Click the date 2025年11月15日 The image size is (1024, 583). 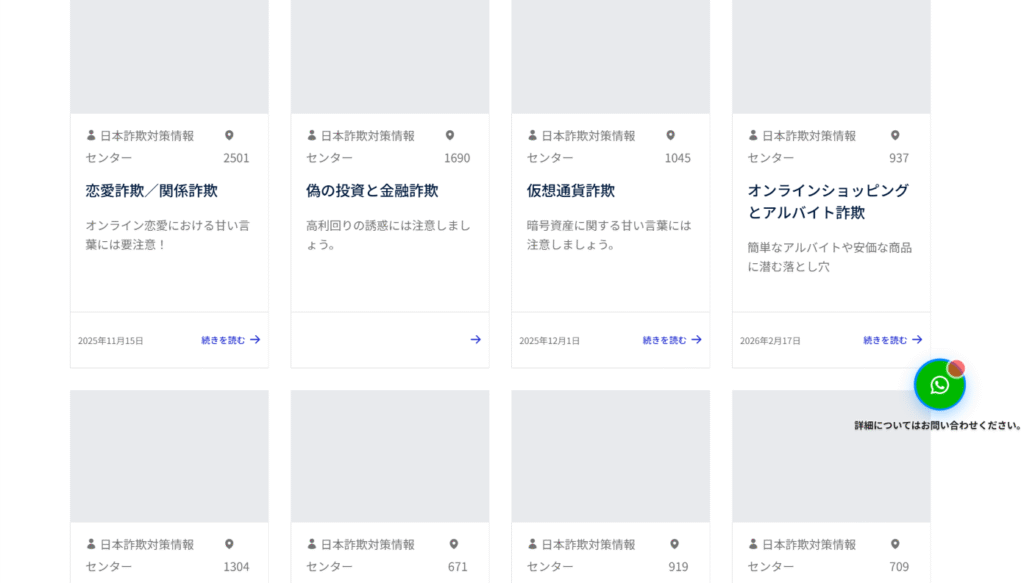point(110,341)
